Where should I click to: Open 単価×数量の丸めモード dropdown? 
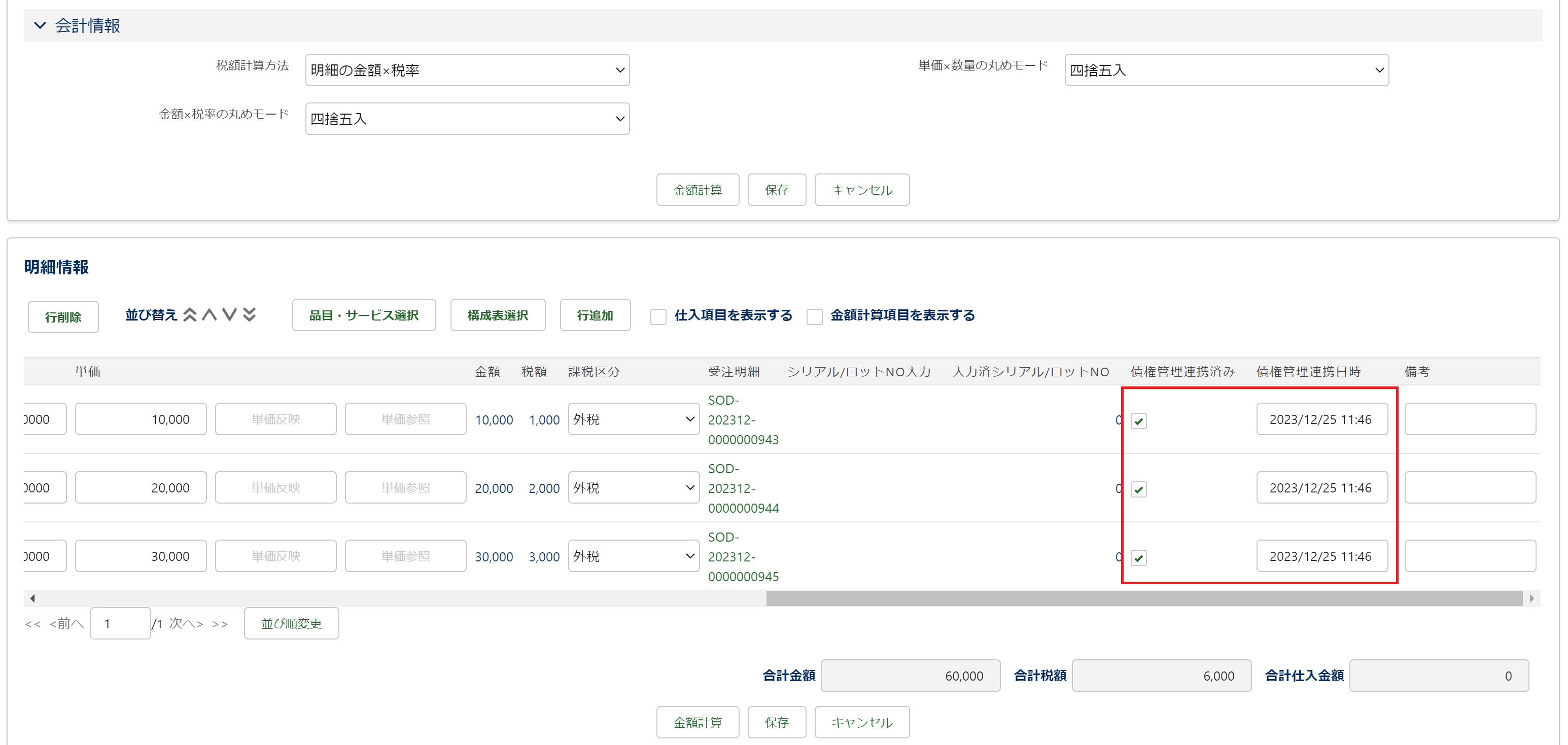click(1226, 70)
